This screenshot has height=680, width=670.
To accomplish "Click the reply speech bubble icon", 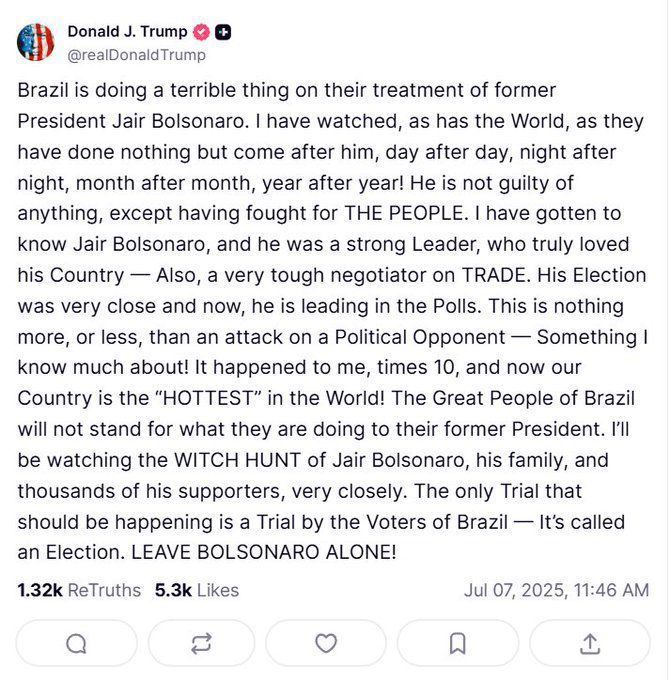I will [x=76, y=643].
